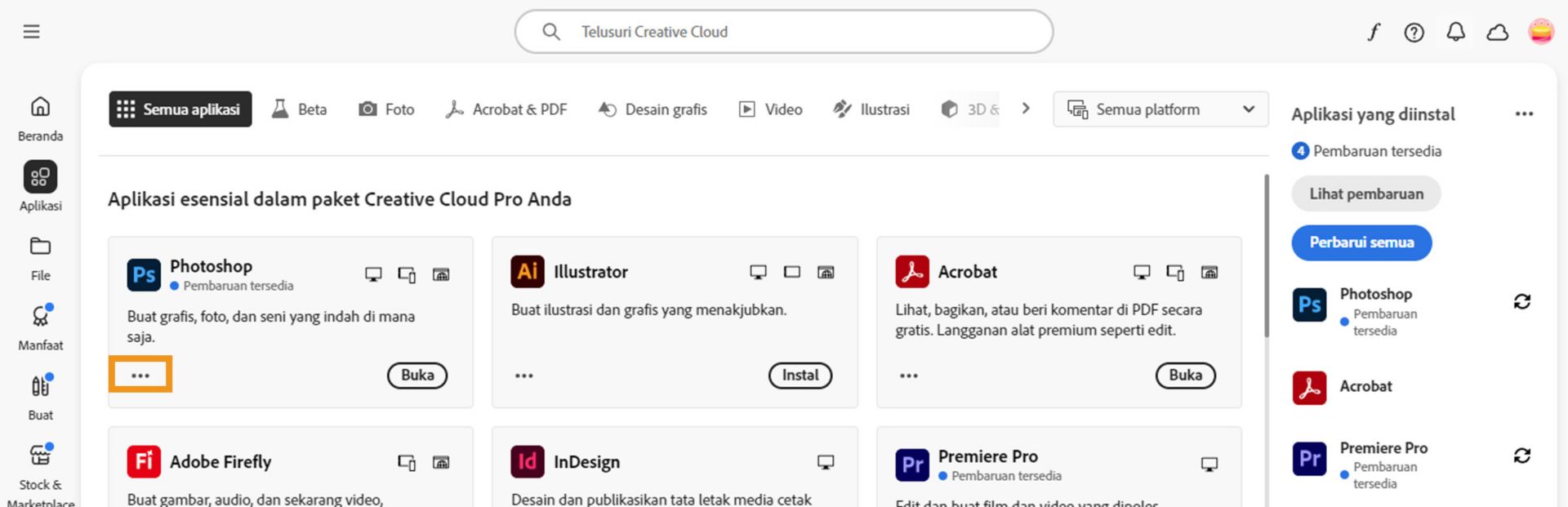The width and height of the screenshot is (1568, 507).
Task: Open Photoshop card more options (three dots)
Action: [x=140, y=376]
